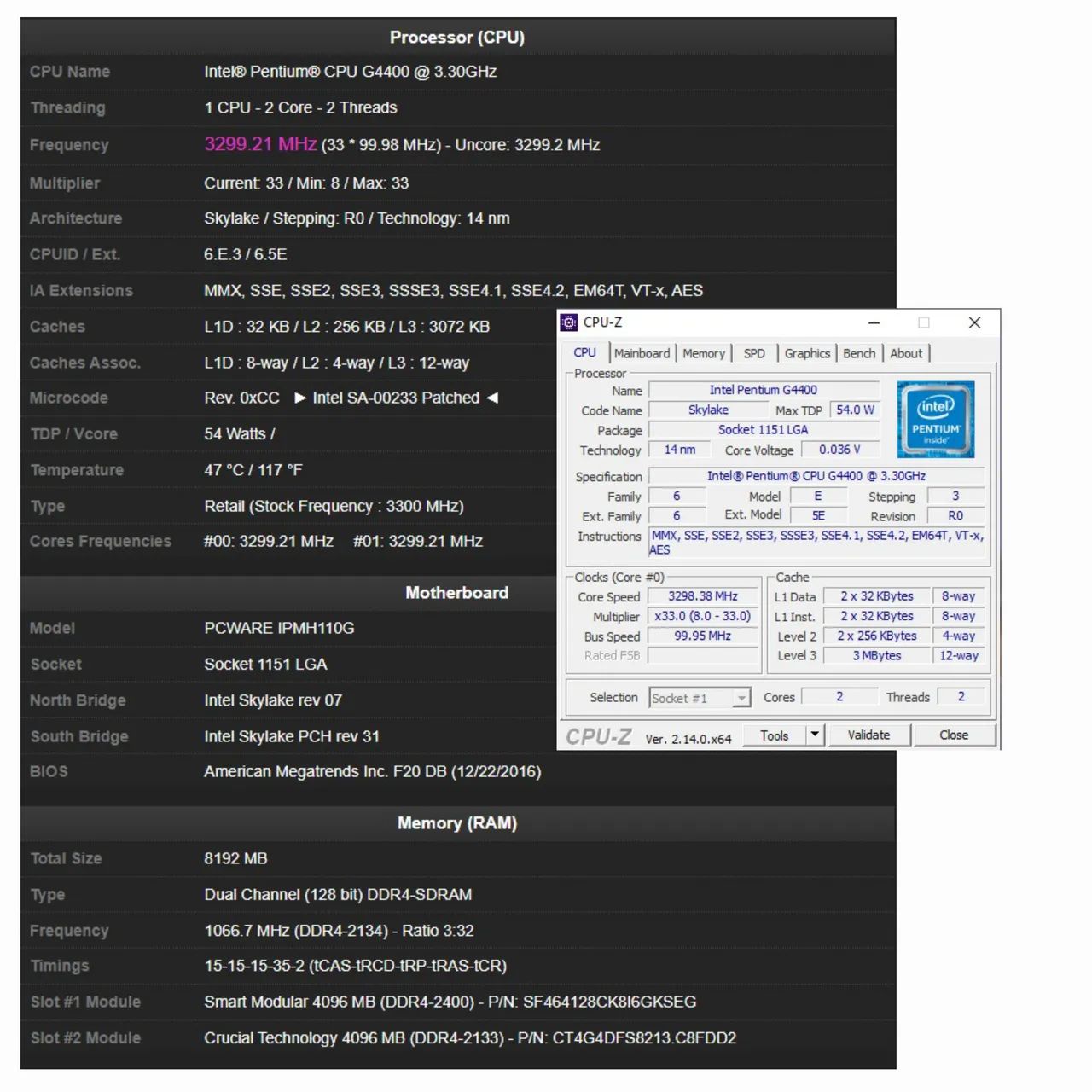
Task: Open the Bench tab
Action: point(859,353)
